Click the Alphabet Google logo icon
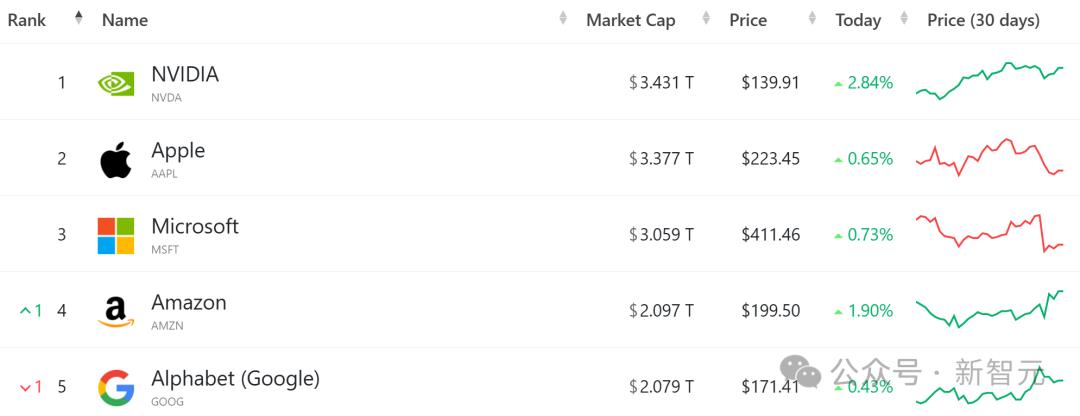1080x416 pixels. tap(116, 387)
